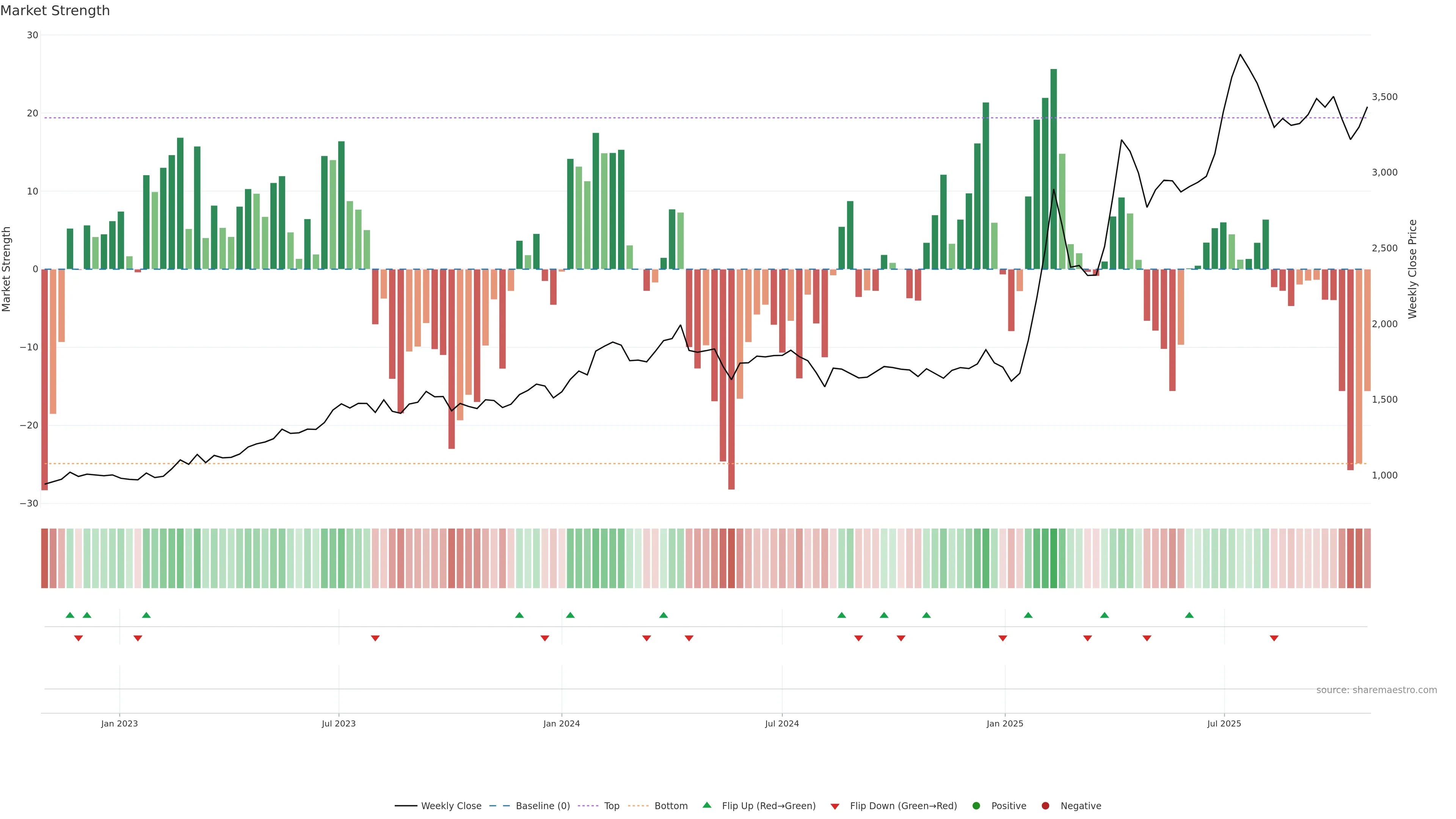This screenshot has height=819, width=1456.
Task: Click the green Positive circle in legend
Action: (976, 805)
